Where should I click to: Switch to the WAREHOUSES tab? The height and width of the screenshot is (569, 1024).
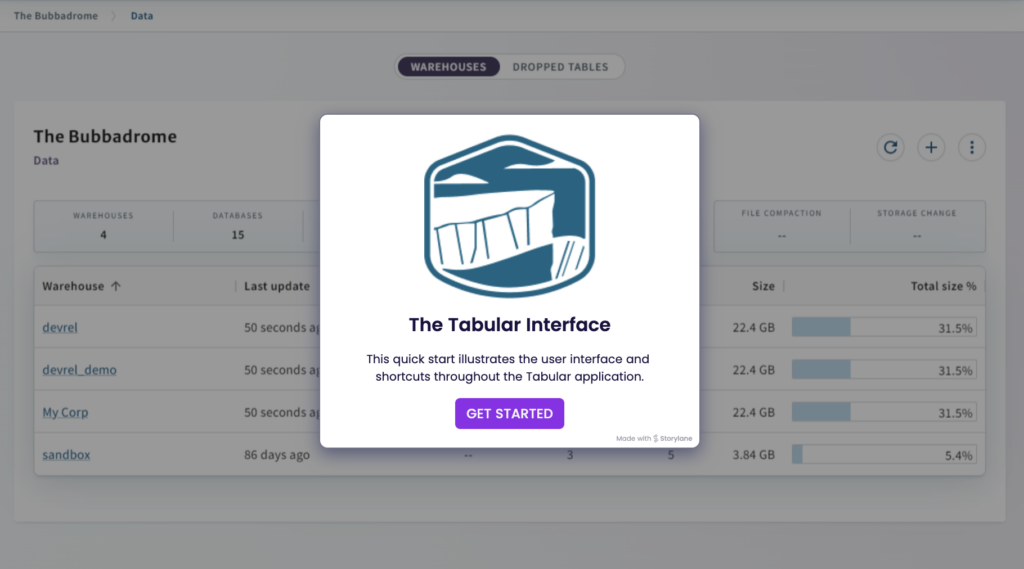(449, 67)
